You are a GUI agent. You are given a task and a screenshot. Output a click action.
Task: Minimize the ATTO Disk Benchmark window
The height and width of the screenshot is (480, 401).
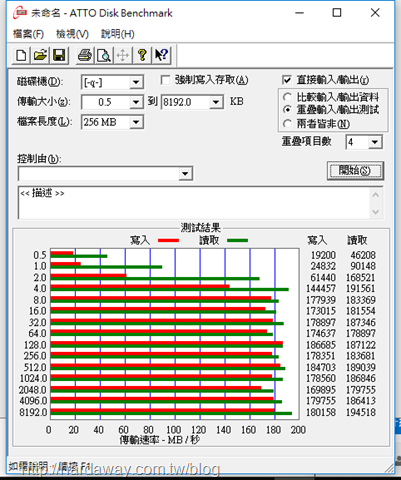point(299,13)
